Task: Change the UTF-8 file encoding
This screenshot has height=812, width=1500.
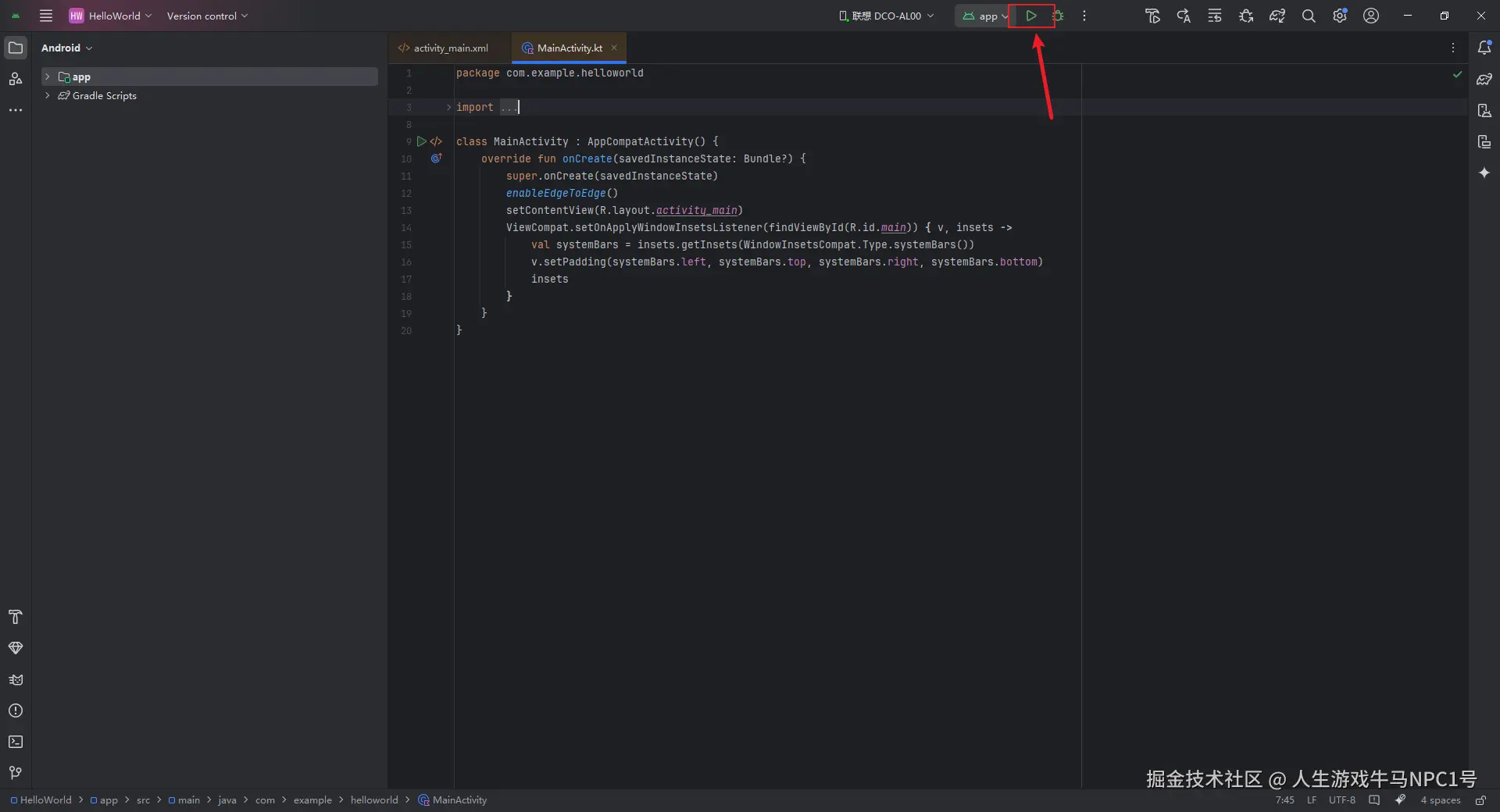Action: (x=1342, y=800)
